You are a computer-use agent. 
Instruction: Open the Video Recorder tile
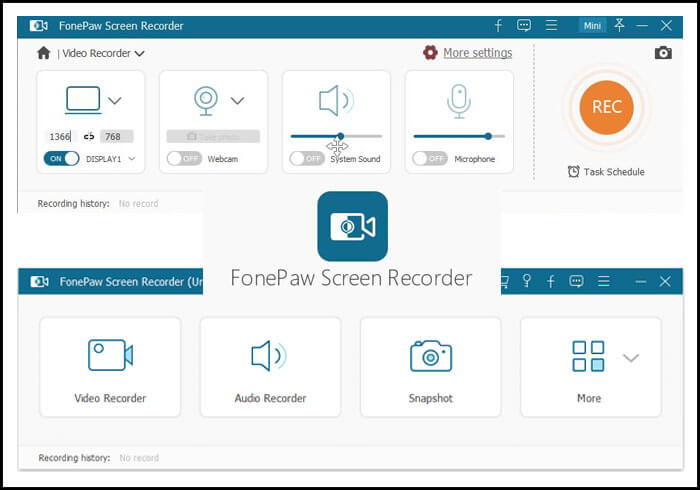click(110, 367)
